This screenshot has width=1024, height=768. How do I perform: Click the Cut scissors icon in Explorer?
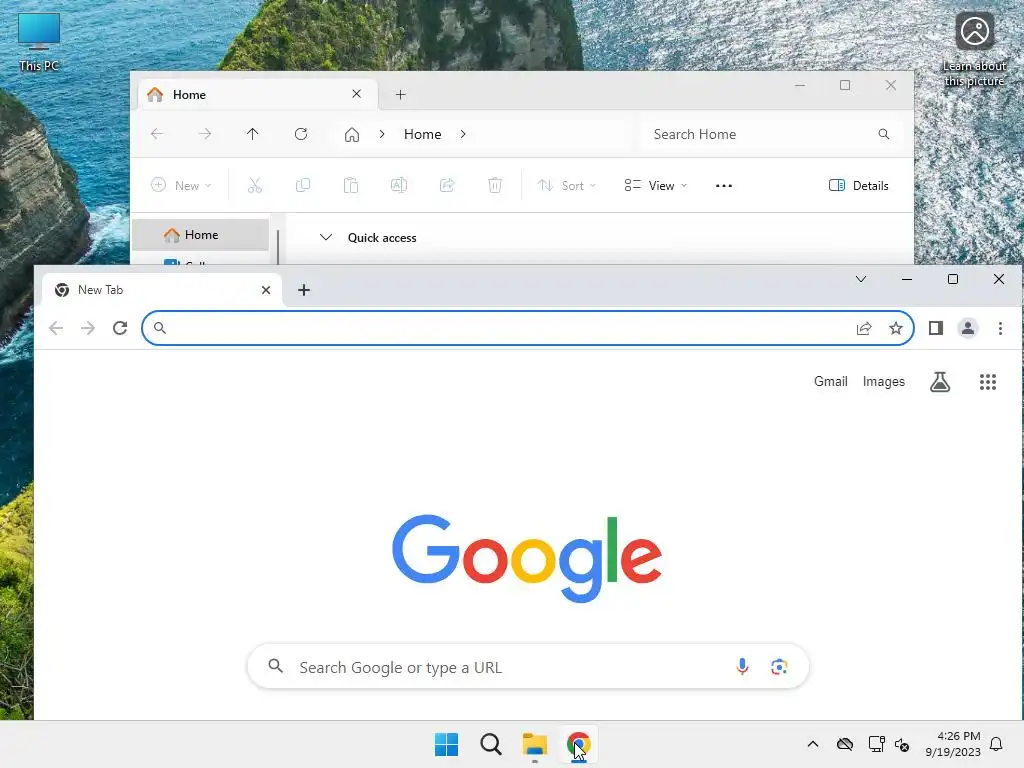tap(255, 185)
